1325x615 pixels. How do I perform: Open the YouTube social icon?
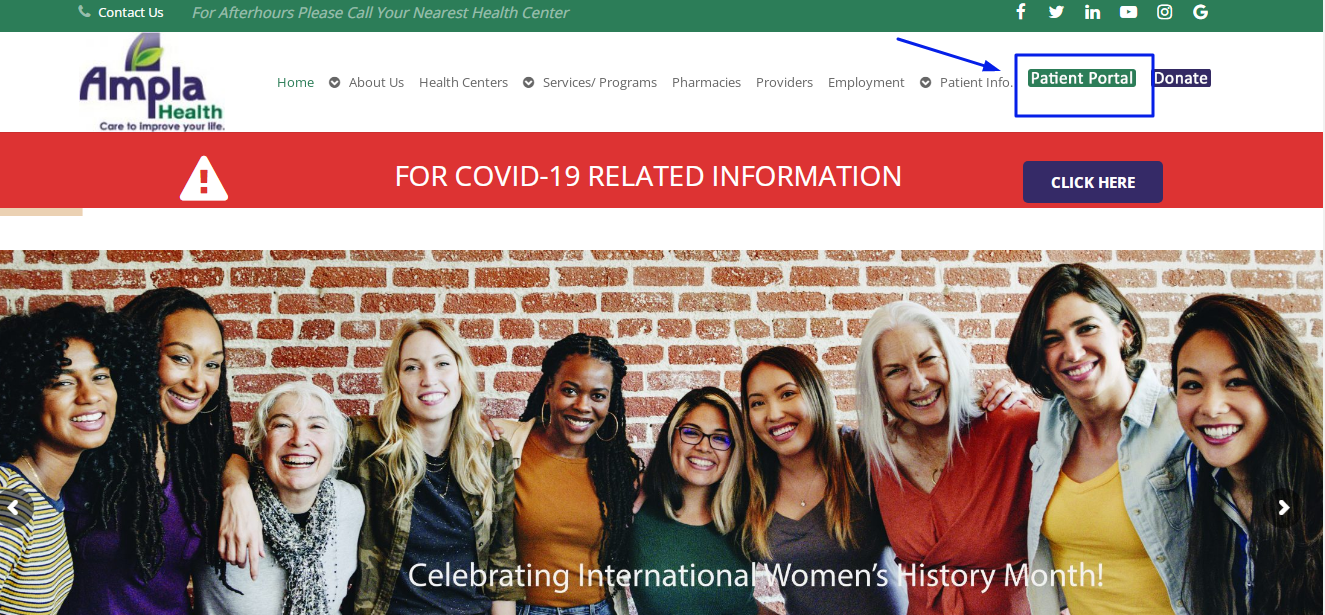tap(1128, 12)
